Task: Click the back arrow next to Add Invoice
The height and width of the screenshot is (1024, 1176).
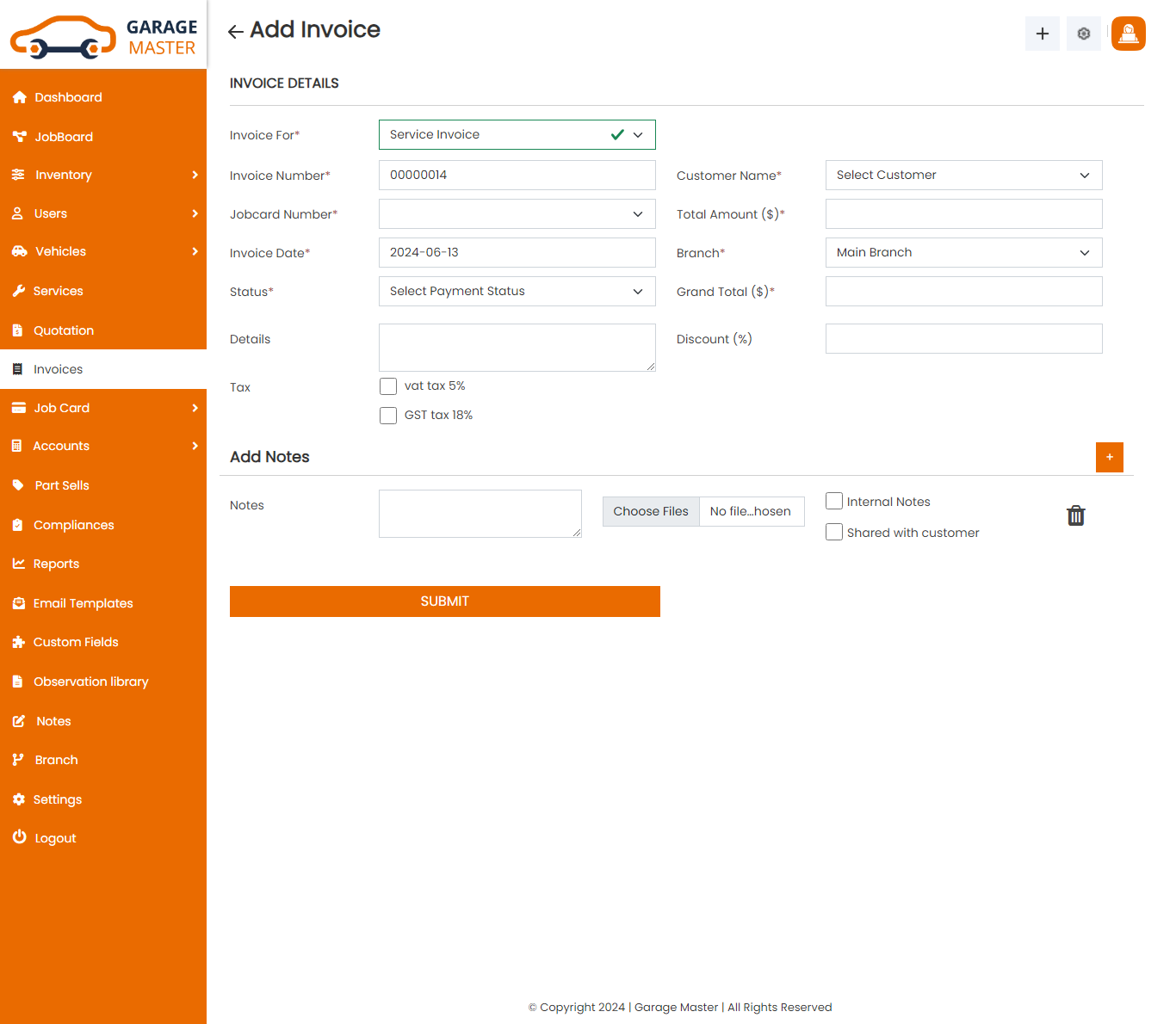Action: pos(233,30)
